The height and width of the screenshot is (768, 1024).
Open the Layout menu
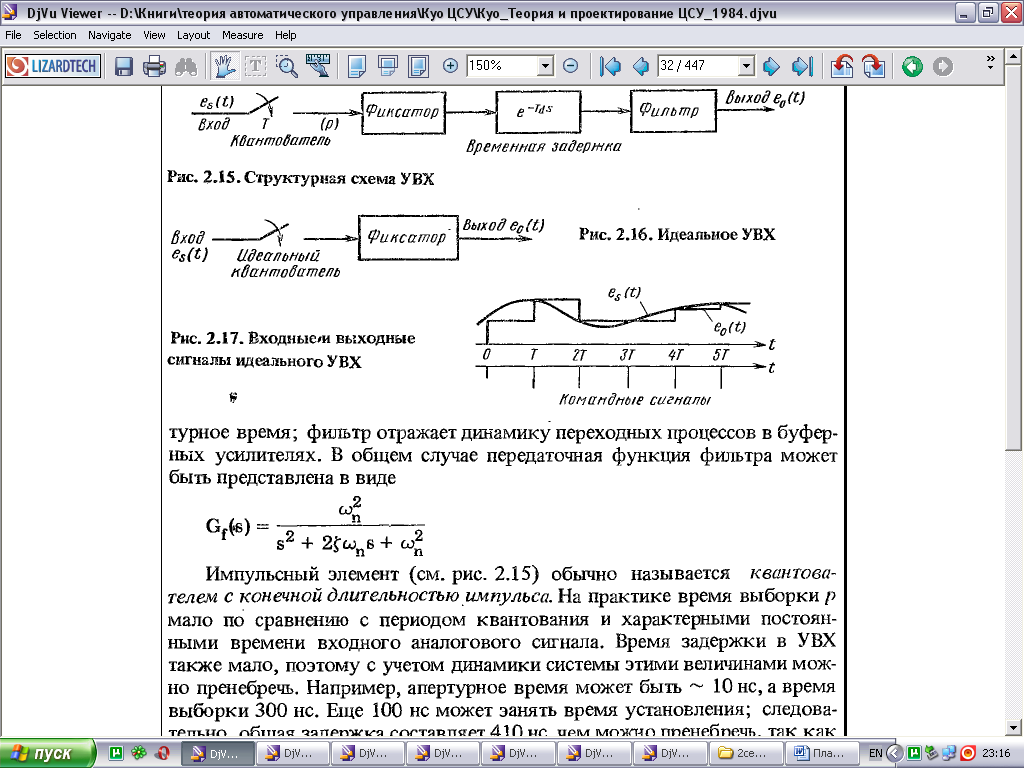click(x=193, y=35)
